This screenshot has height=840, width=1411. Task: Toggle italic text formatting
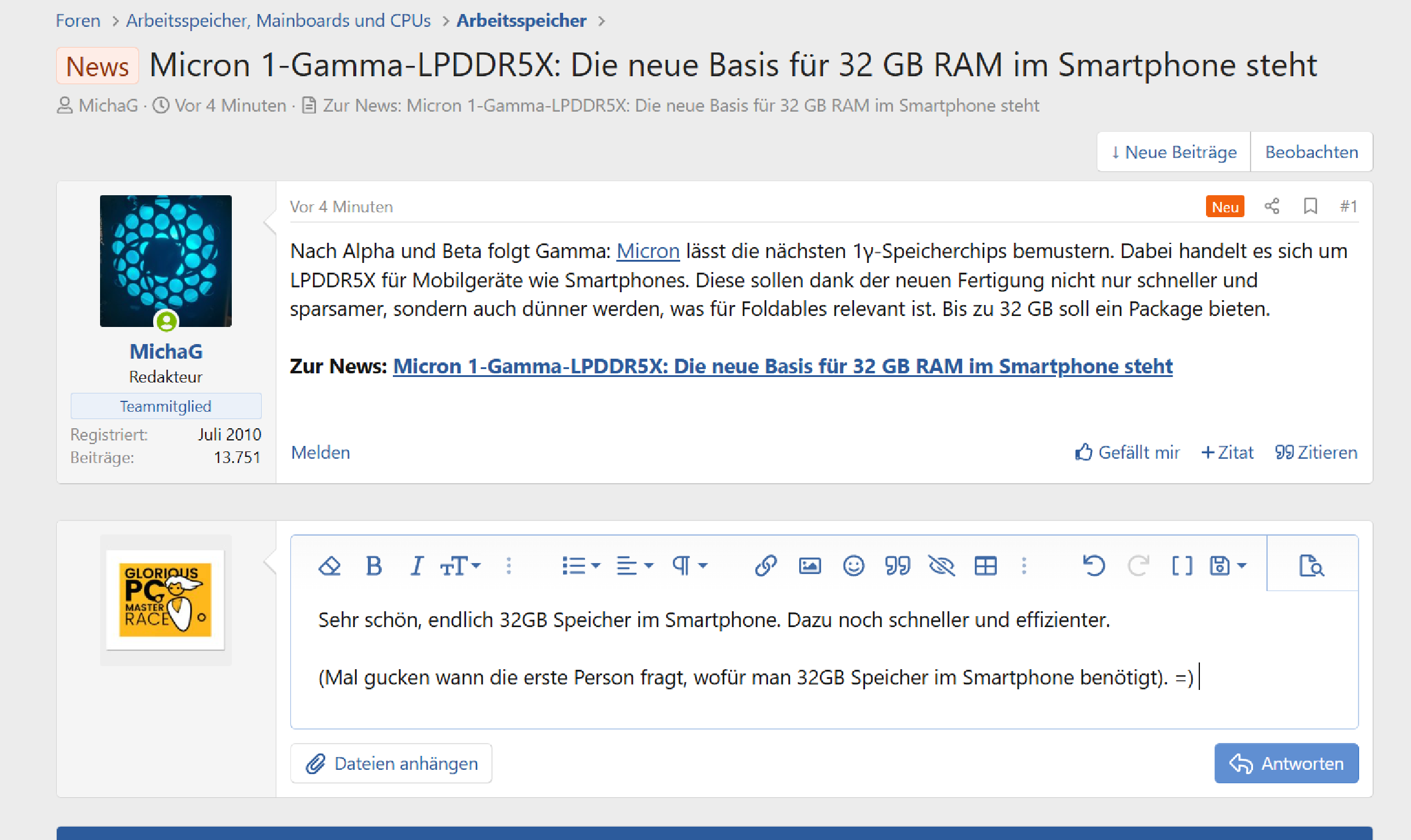click(417, 565)
